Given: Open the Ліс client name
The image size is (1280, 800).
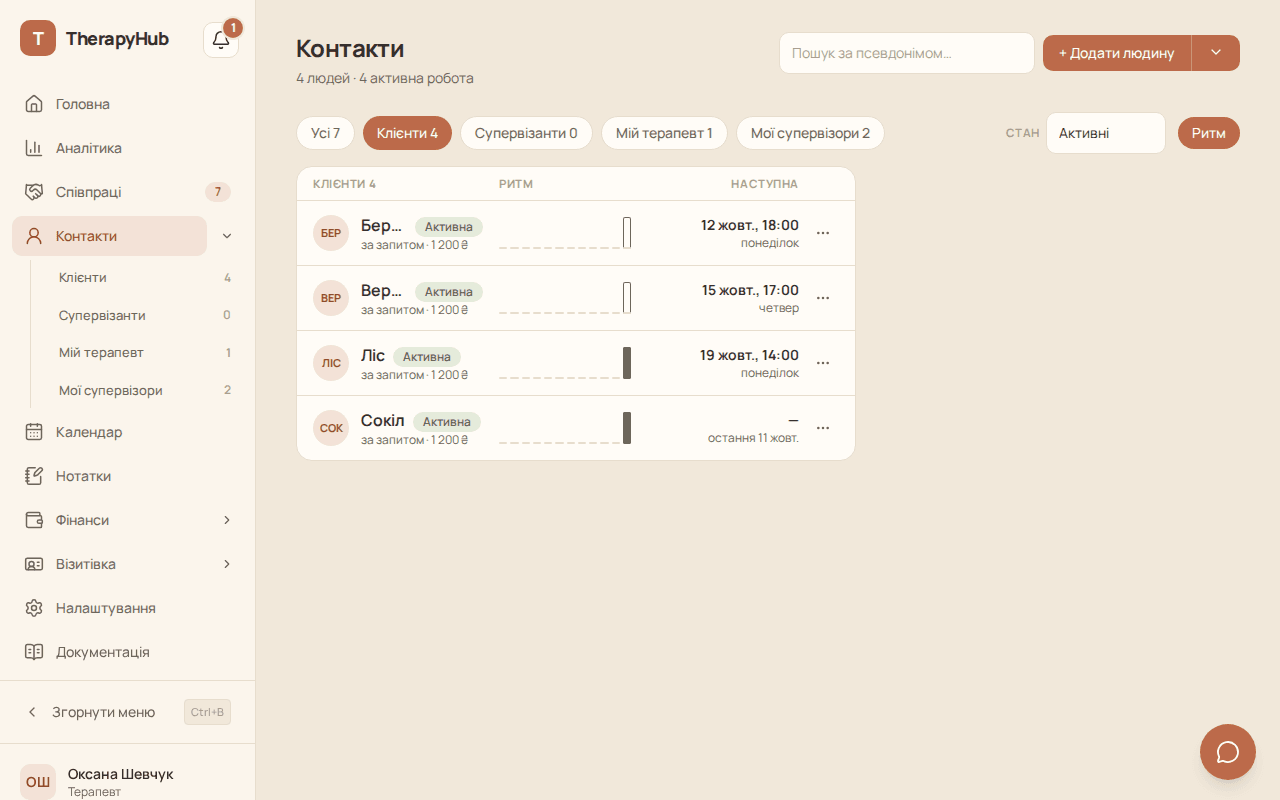Looking at the screenshot, I should [x=373, y=355].
